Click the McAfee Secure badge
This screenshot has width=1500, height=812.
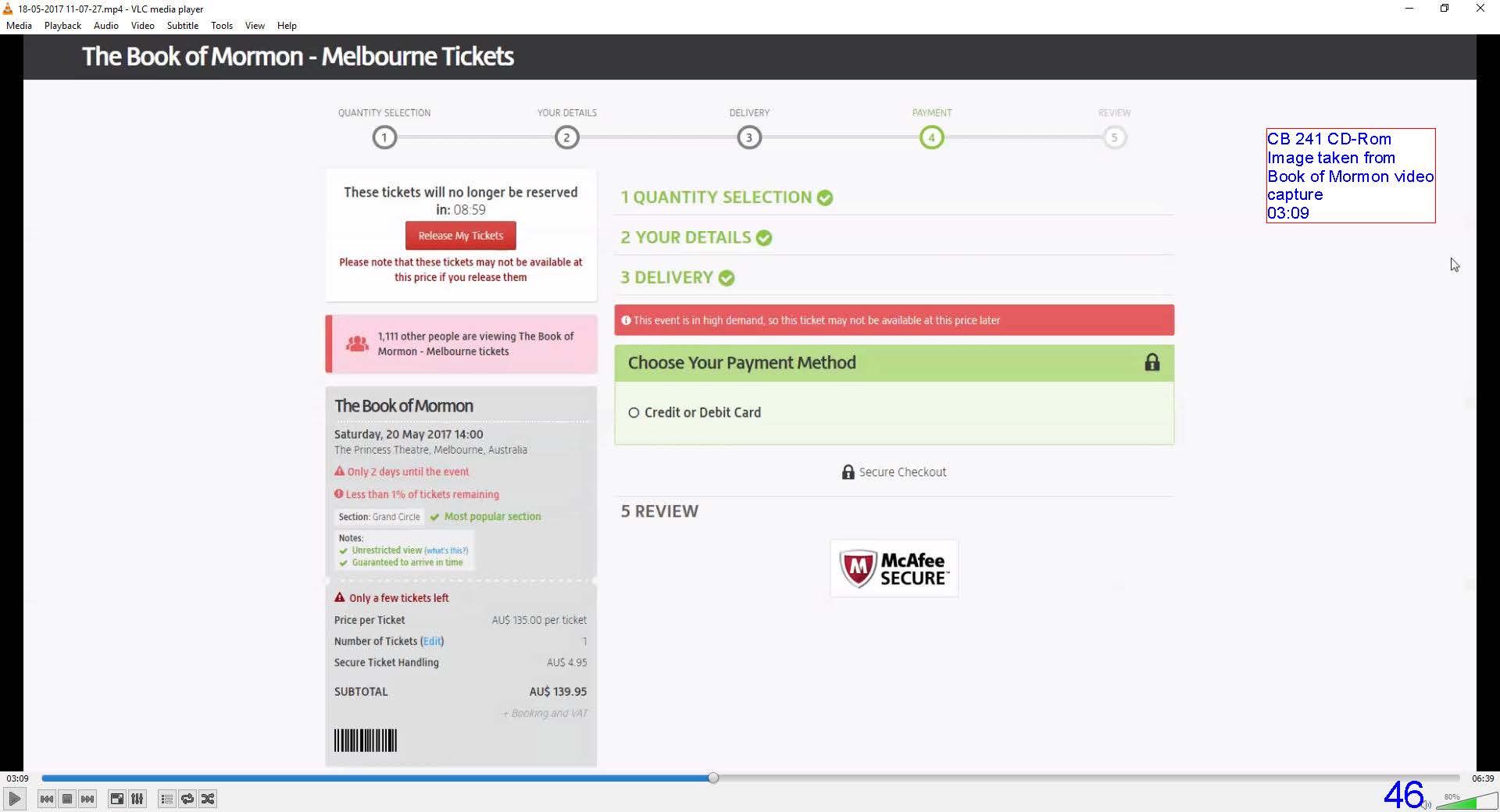894,568
